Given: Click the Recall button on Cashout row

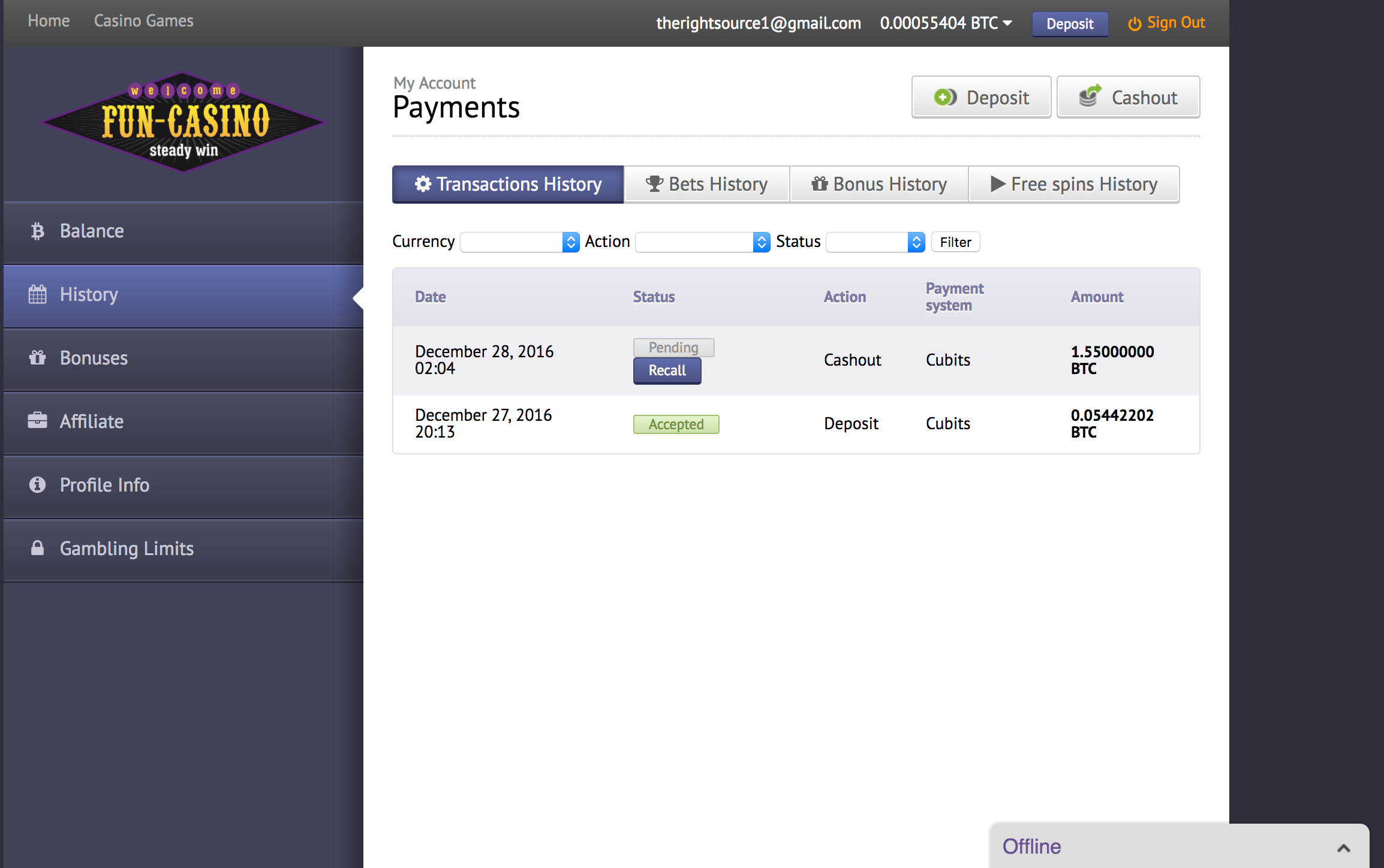Looking at the screenshot, I should 667,370.
